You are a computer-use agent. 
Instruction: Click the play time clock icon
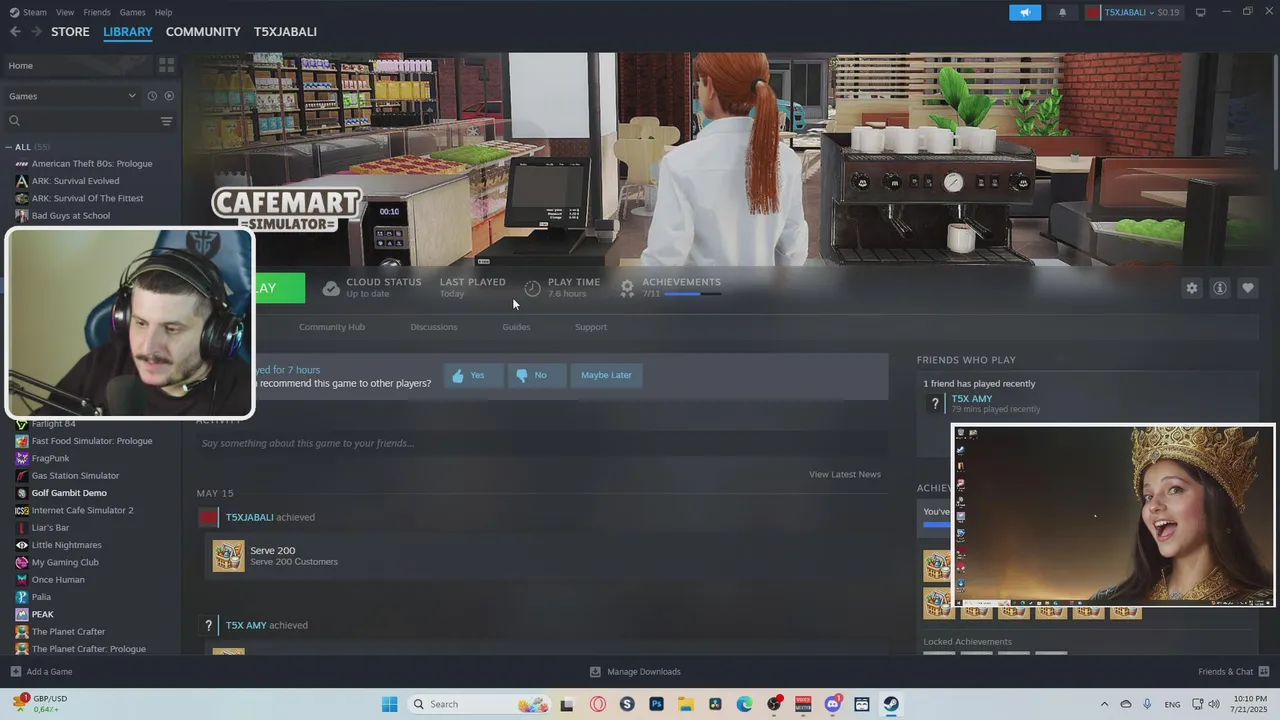coord(532,288)
